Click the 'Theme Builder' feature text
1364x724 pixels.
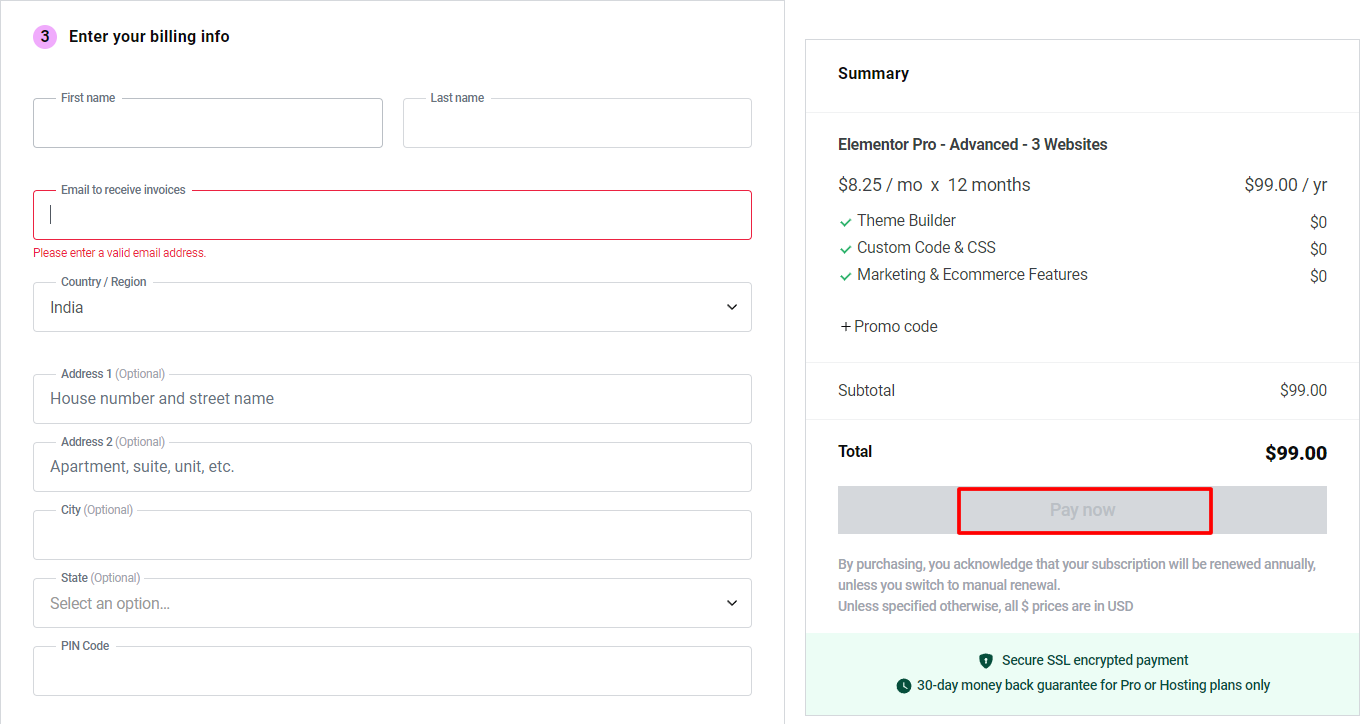coord(906,221)
